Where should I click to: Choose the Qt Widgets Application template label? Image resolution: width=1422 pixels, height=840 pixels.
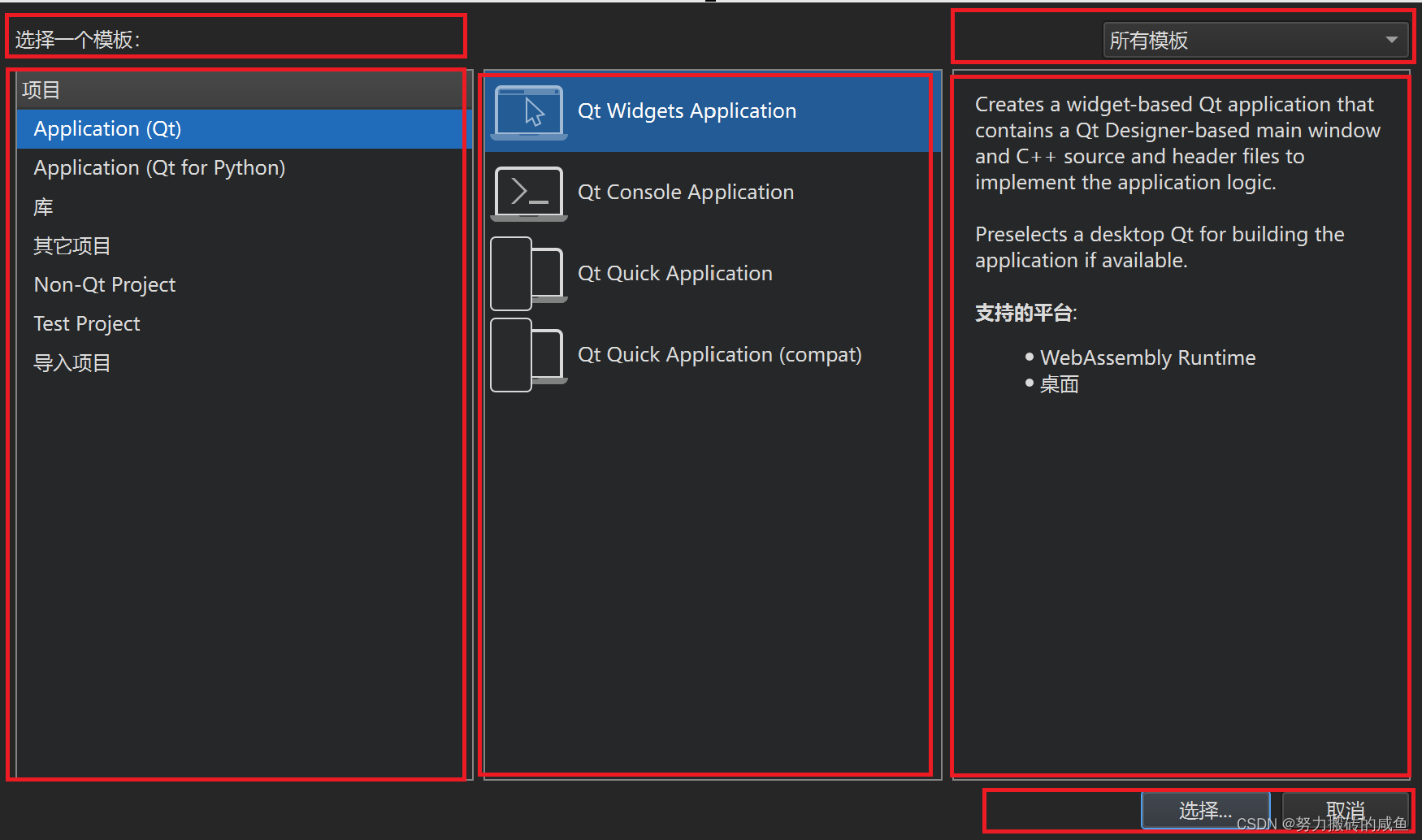coord(687,111)
